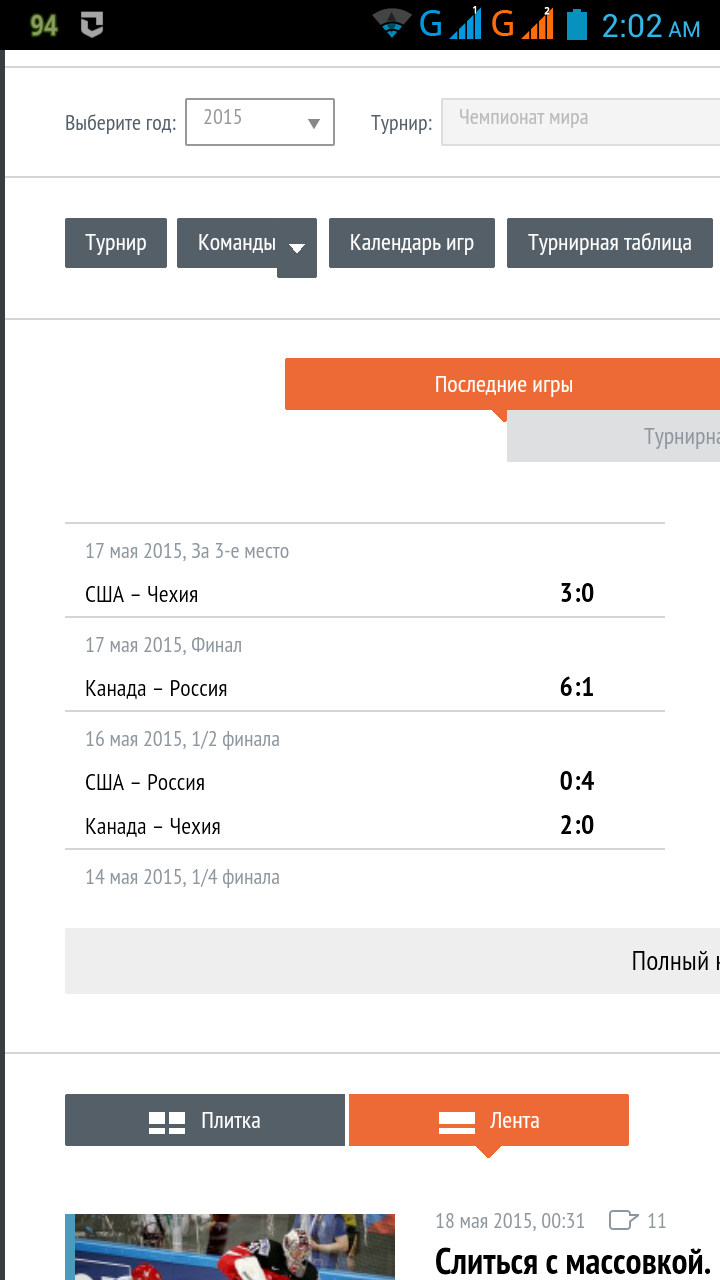Switch to Лента feed view
720x1280 pixels.
pos(489,1120)
